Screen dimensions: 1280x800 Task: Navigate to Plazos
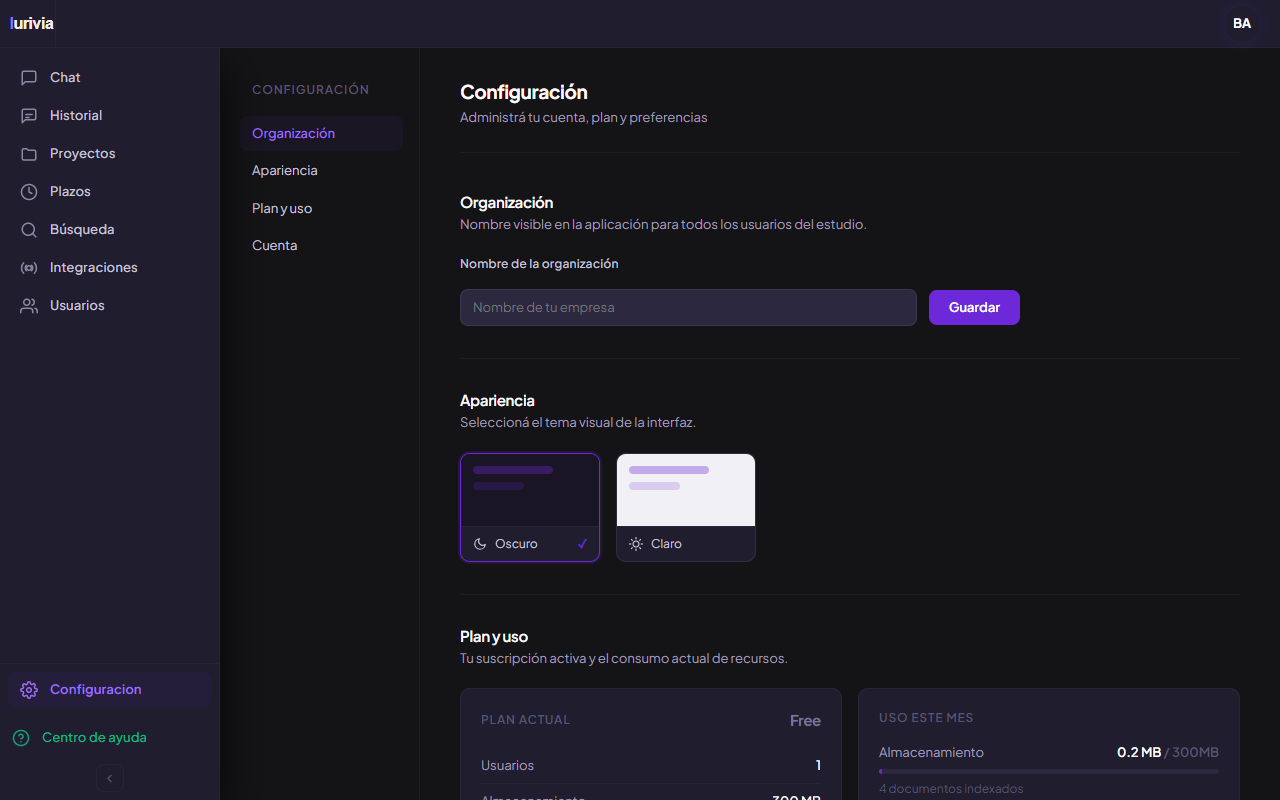[x=110, y=192]
